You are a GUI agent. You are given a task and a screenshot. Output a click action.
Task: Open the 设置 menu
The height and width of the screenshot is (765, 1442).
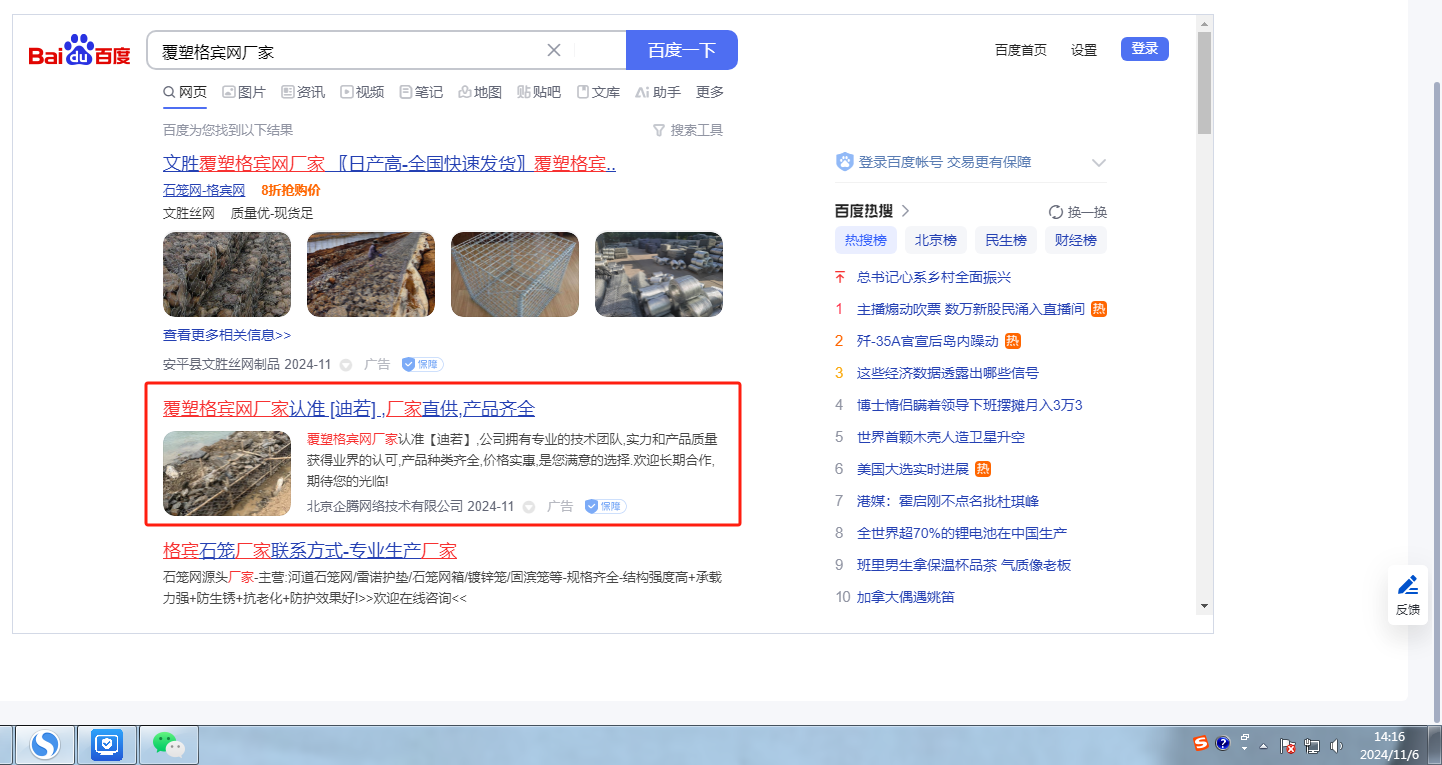1084,50
